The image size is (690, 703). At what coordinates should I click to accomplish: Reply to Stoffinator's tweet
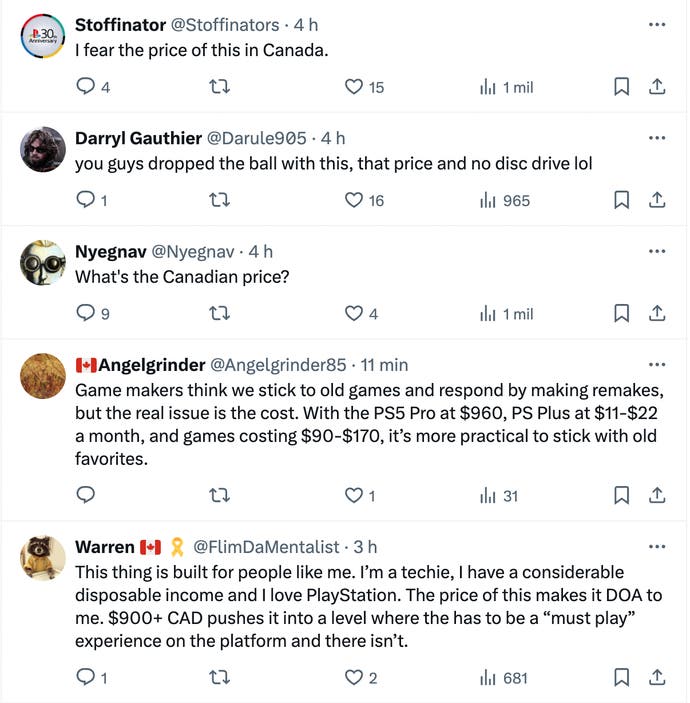pos(86,87)
